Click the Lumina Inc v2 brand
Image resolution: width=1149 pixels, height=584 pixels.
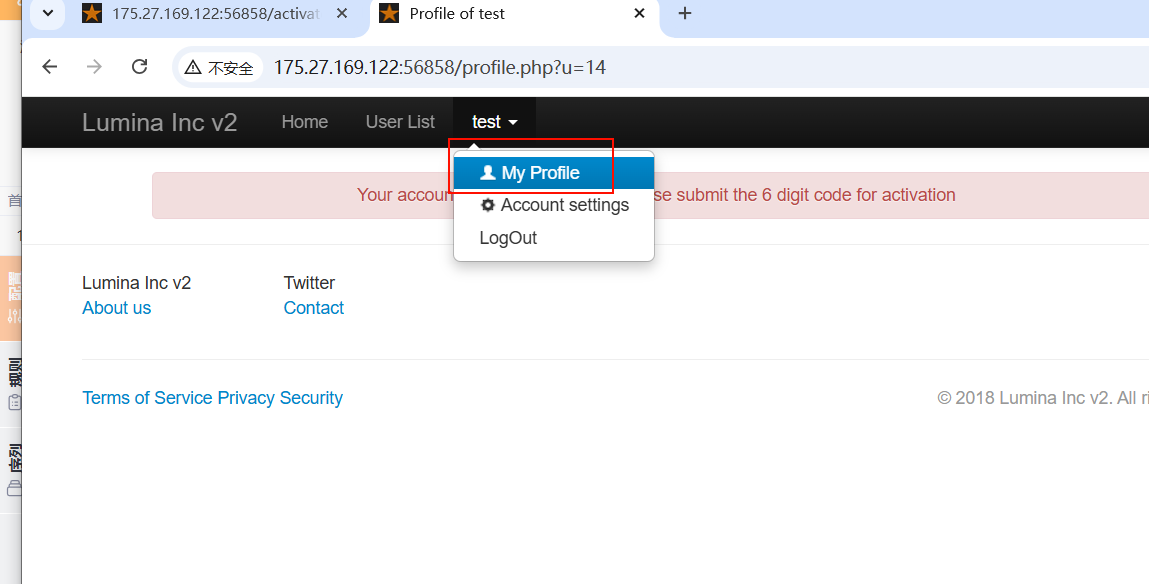[x=159, y=122]
